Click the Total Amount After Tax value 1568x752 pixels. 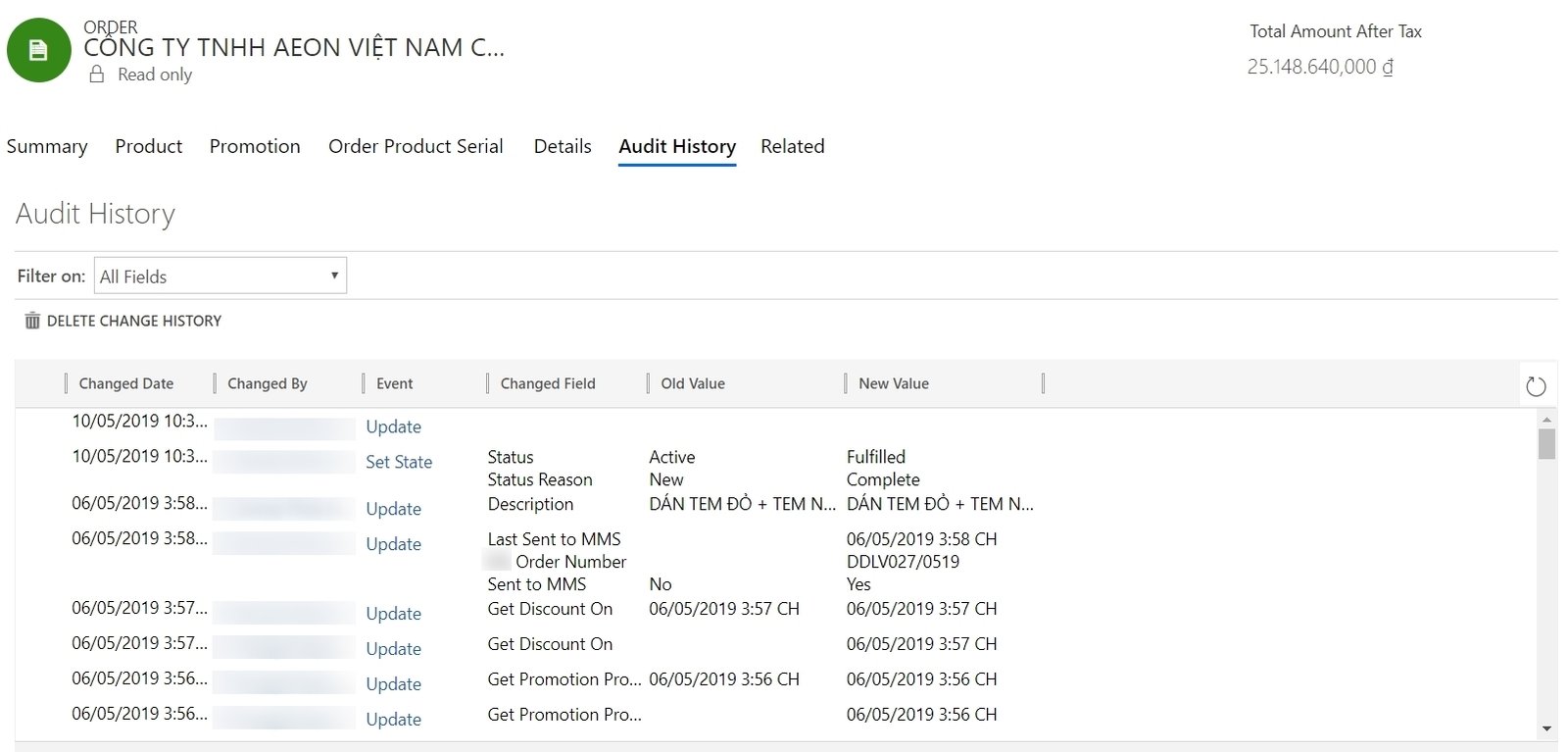(1320, 67)
